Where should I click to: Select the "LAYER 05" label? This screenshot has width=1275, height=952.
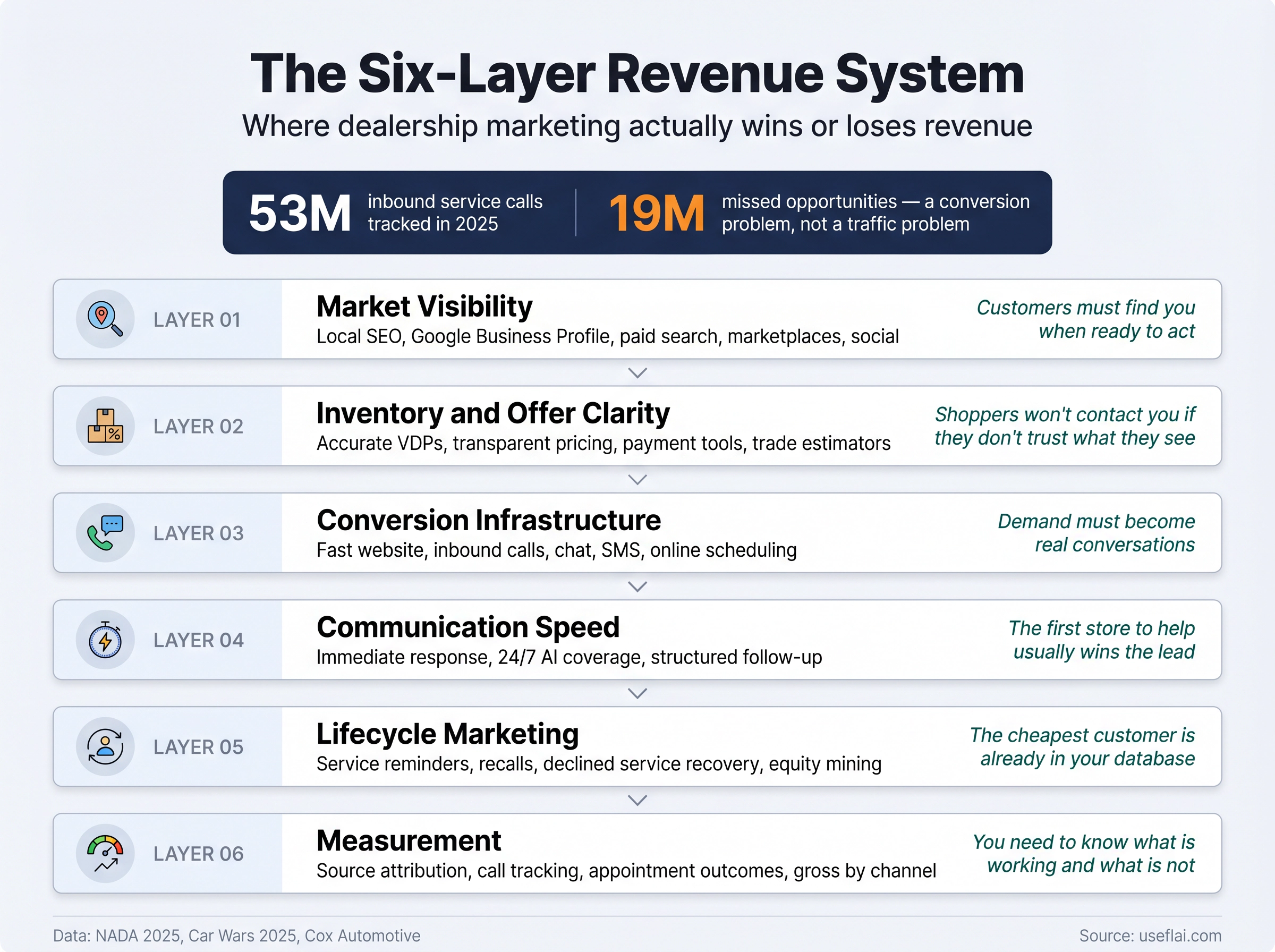(198, 747)
